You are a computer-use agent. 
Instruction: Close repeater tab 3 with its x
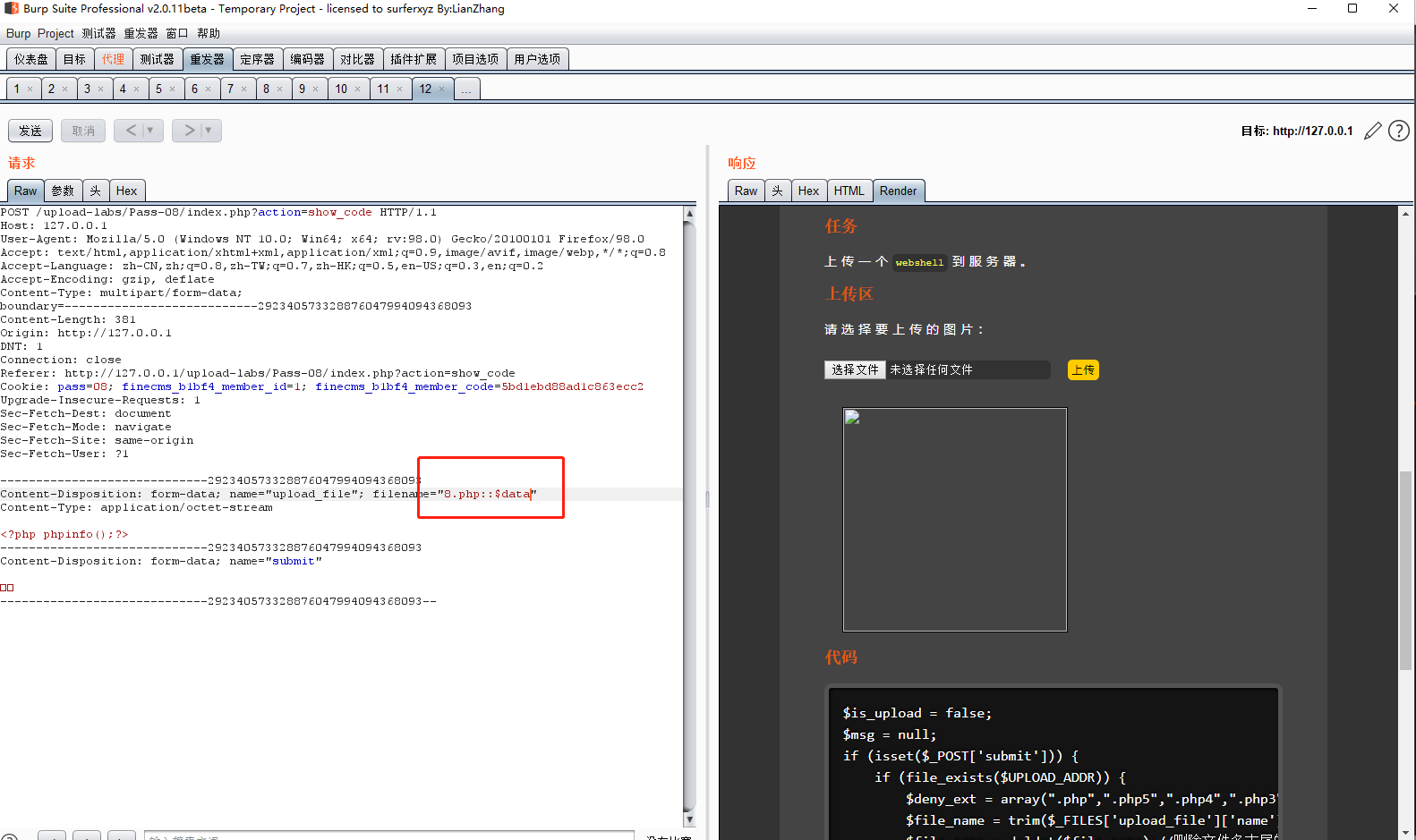[100, 89]
